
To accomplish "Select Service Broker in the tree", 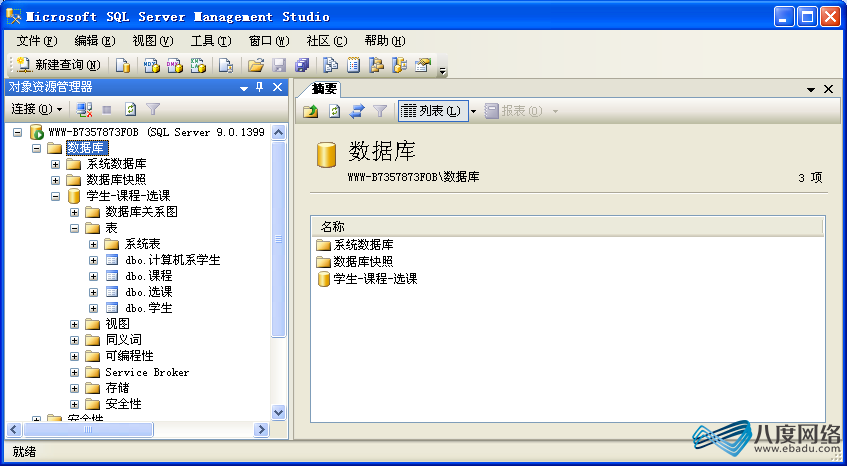I will pyautogui.click(x=147, y=372).
